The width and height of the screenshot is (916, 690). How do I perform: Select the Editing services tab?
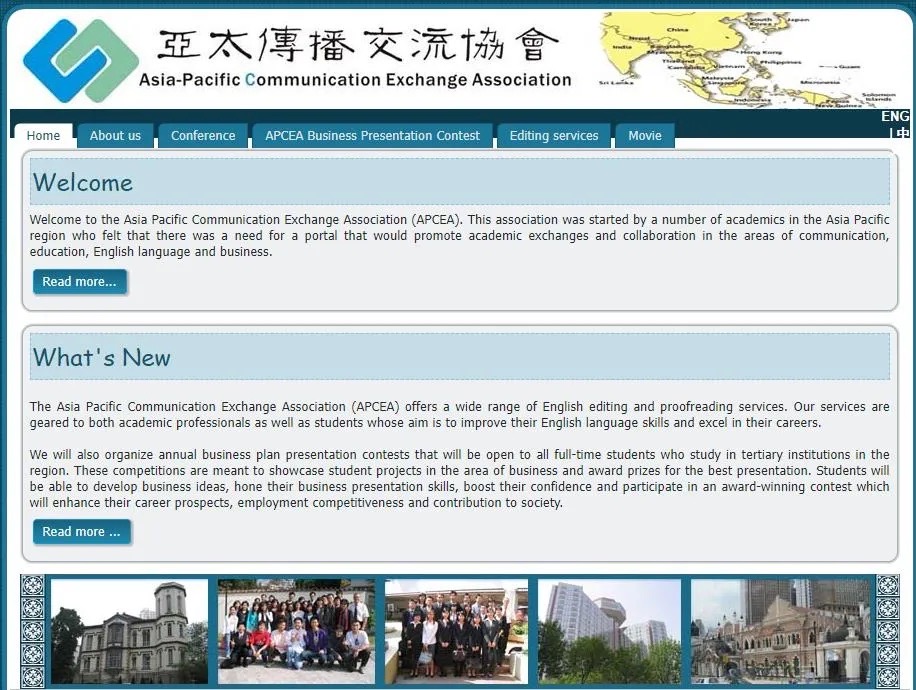[554, 136]
